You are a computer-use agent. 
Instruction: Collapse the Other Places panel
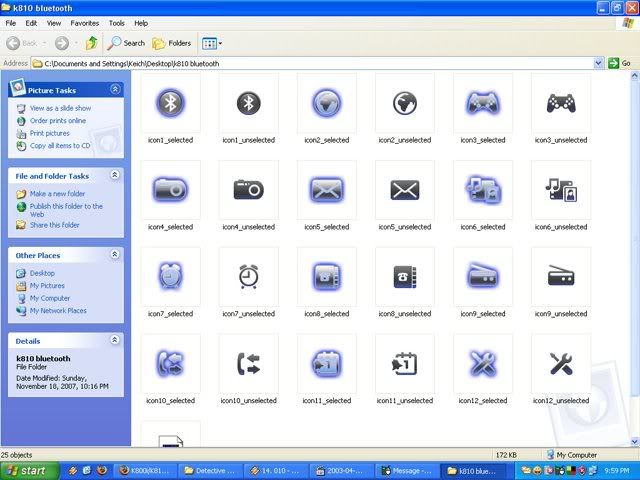pyautogui.click(x=115, y=254)
